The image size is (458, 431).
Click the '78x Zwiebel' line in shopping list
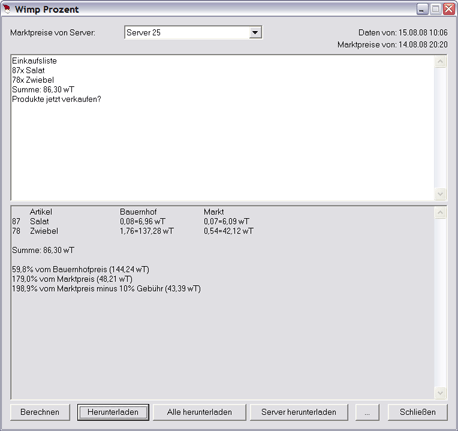(x=33, y=80)
